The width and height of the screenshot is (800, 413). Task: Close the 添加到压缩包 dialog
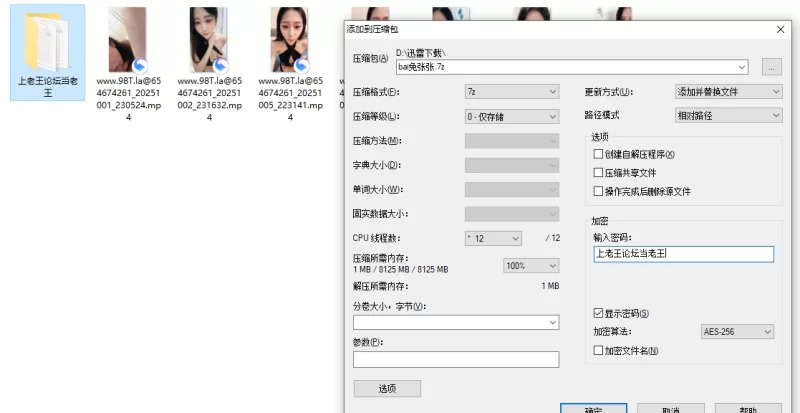(779, 30)
